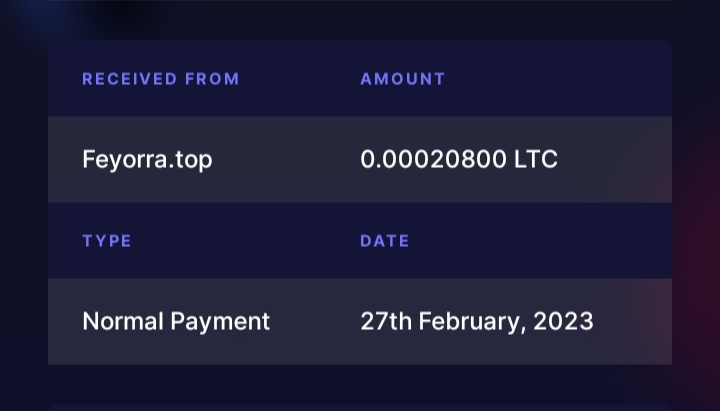Click the TYPE header label
This screenshot has width=720, height=411.
point(106,241)
